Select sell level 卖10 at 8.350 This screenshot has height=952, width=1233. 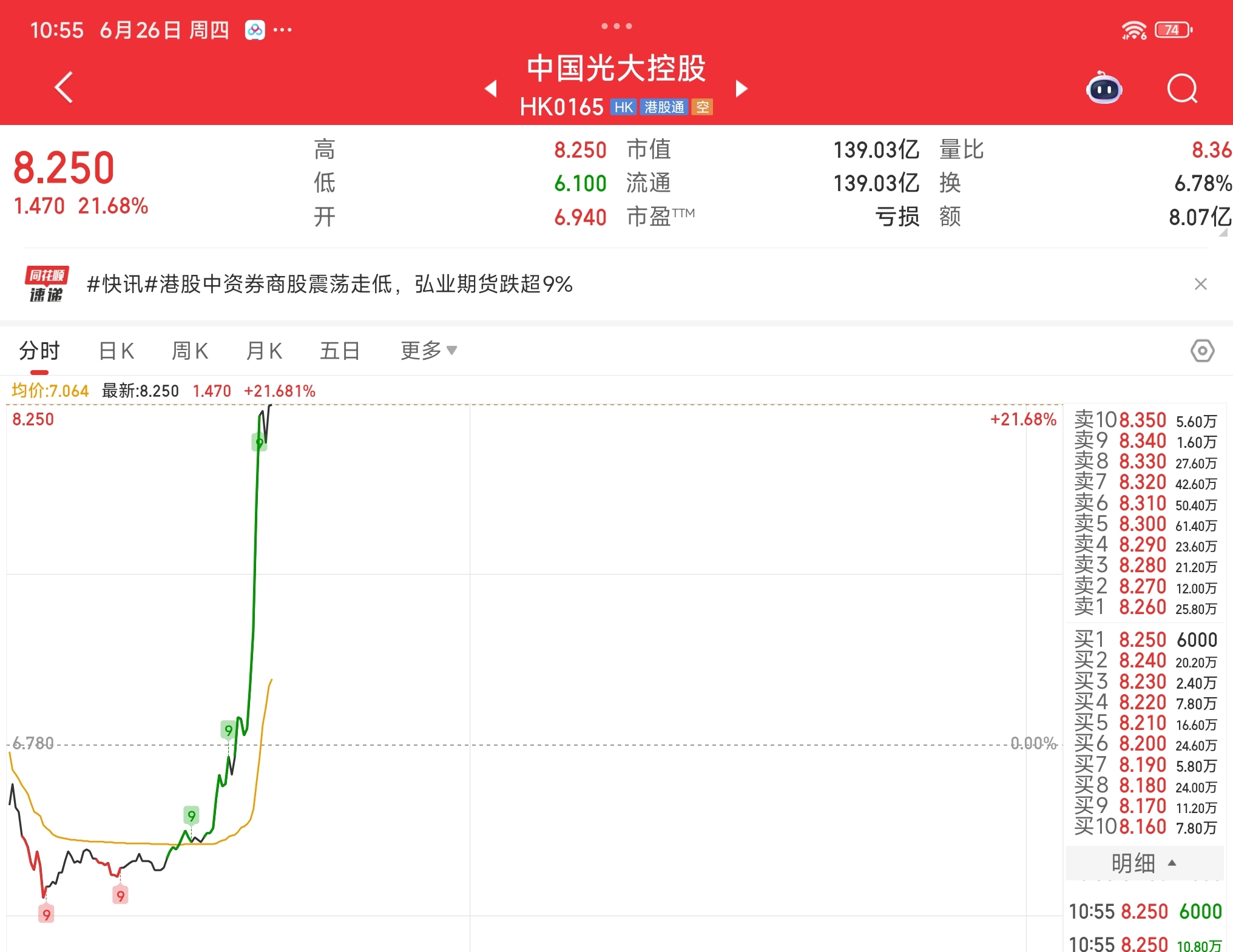tap(1145, 420)
